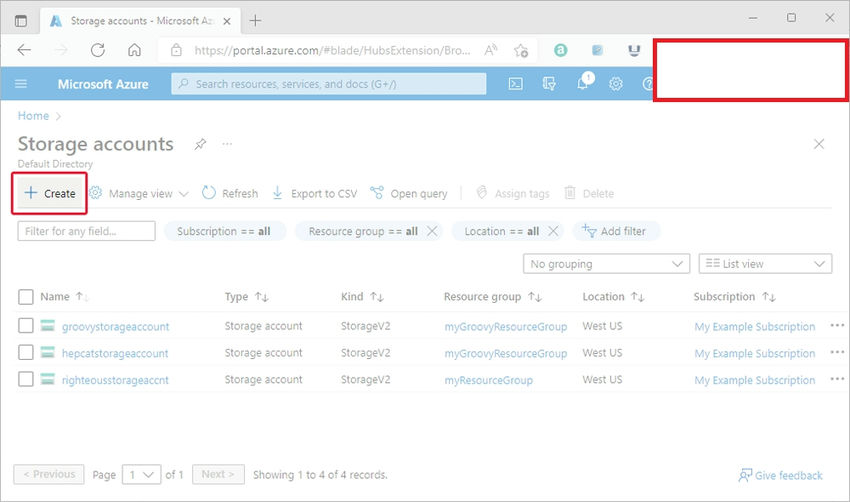Remove the Location filter
The height and width of the screenshot is (502, 850).
click(552, 231)
